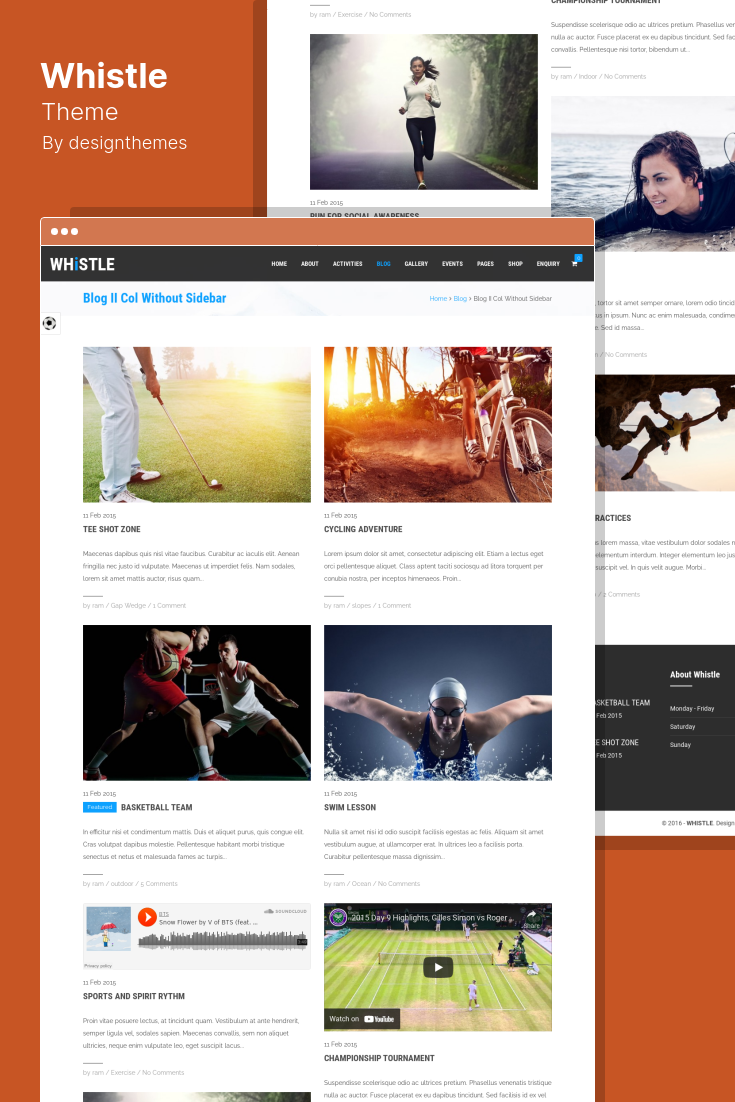
Task: Click the Sunday footer hours entry
Action: (x=680, y=745)
